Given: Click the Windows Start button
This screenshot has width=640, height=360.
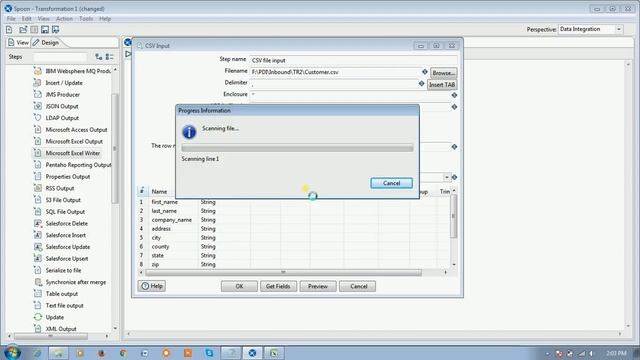Looking at the screenshot, I should pos(11,353).
